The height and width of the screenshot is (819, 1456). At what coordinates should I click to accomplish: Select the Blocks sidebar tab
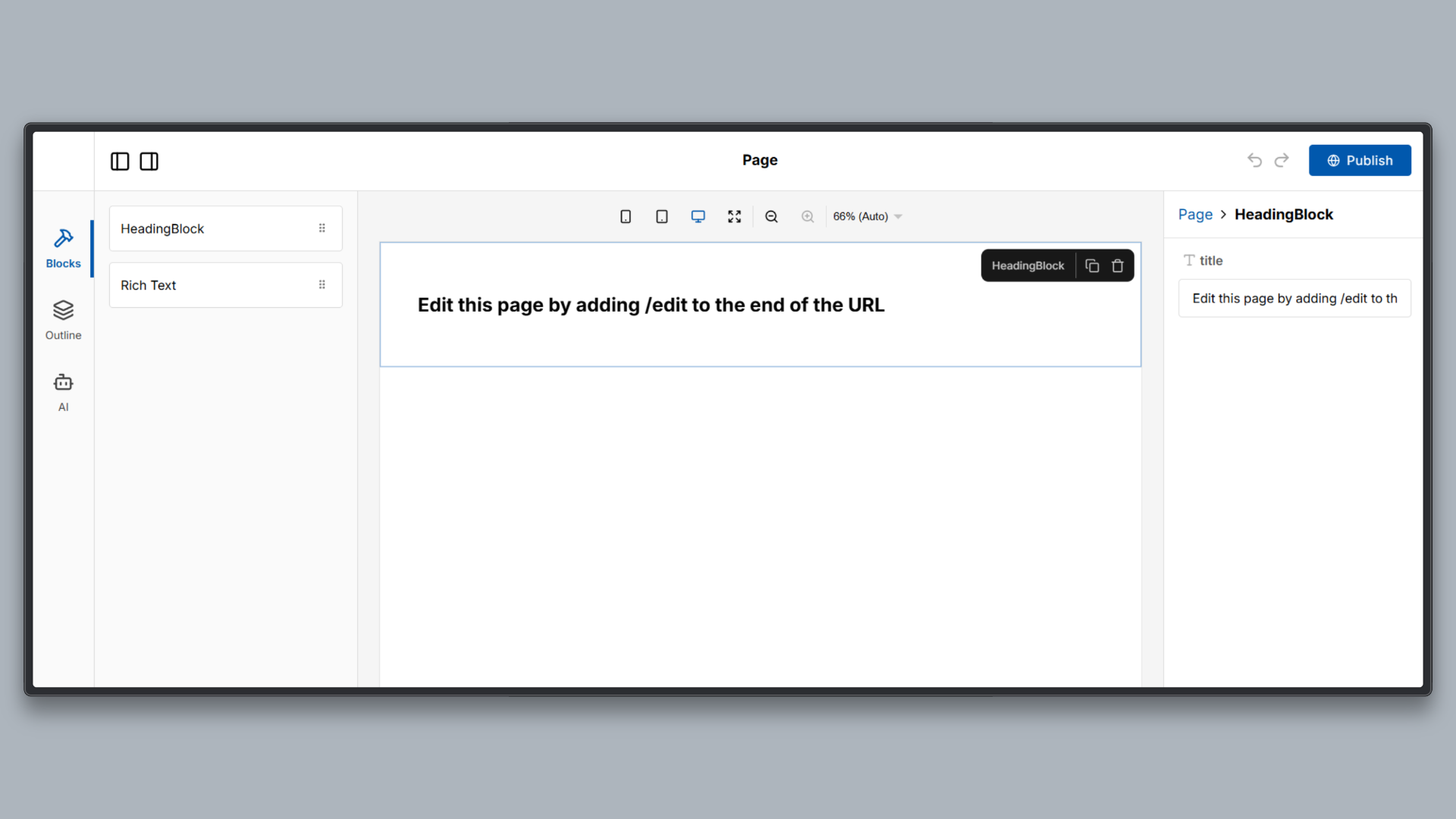pos(63,248)
